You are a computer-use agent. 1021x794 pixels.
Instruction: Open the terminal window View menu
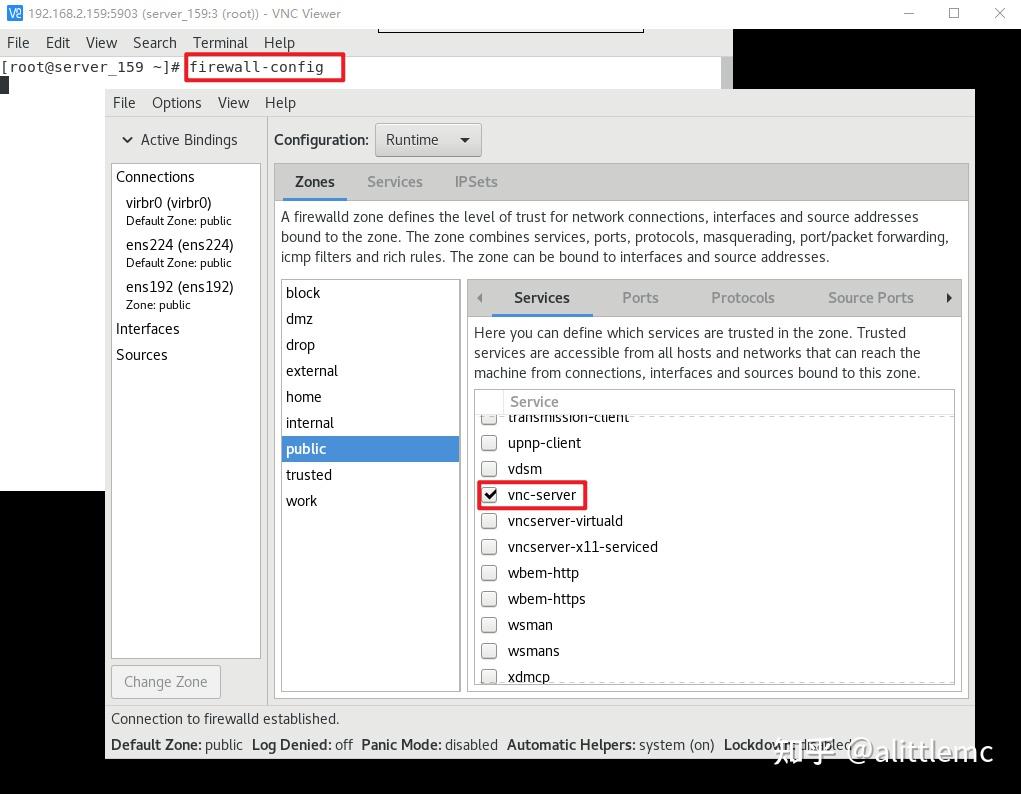102,43
